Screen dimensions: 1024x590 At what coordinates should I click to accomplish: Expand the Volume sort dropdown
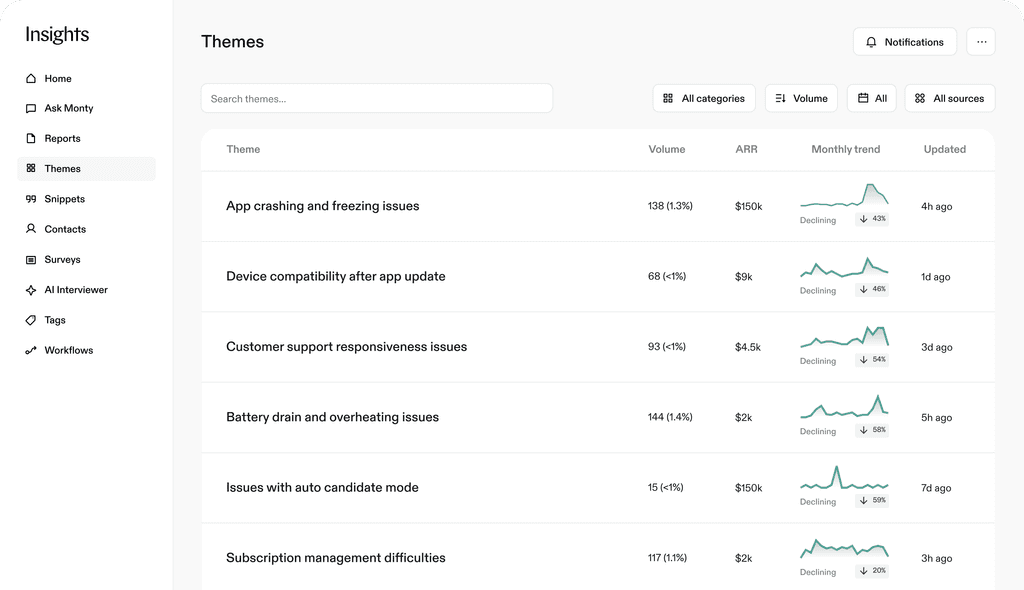click(801, 98)
